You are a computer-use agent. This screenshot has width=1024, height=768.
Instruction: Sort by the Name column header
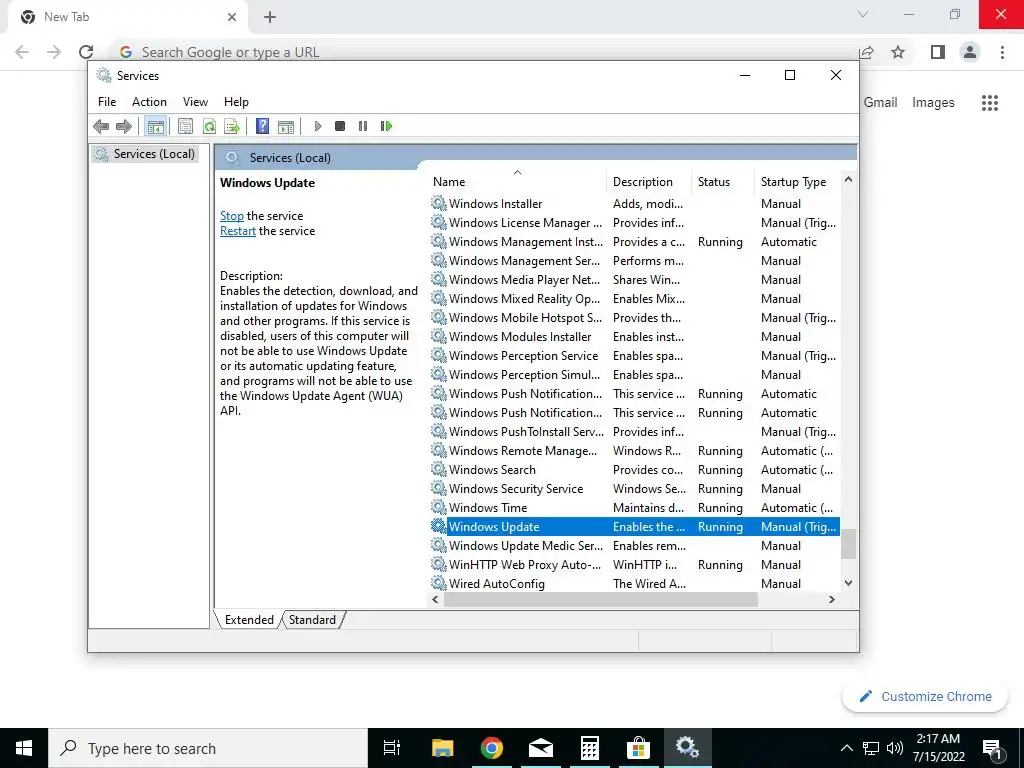point(517,182)
